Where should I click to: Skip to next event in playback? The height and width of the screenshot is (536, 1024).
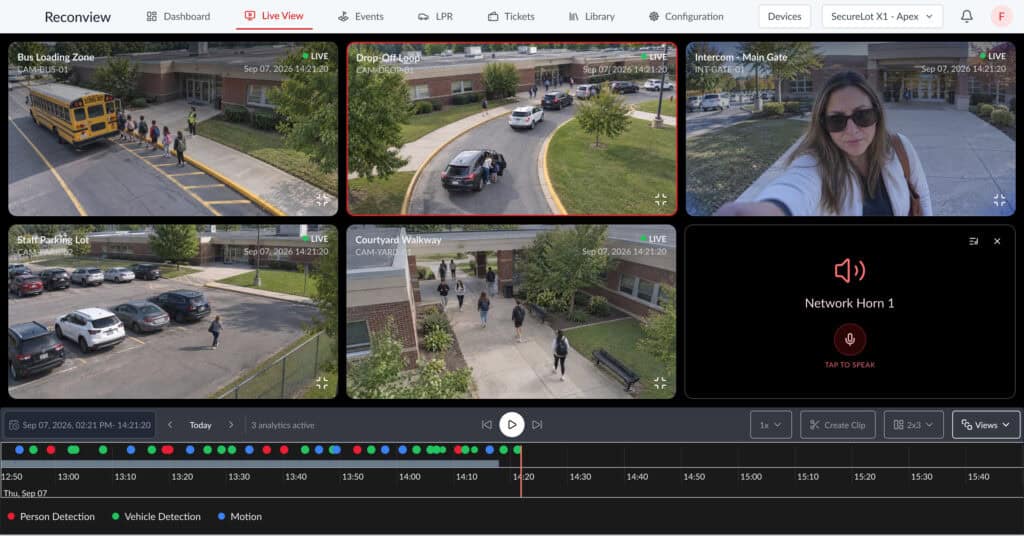537,424
